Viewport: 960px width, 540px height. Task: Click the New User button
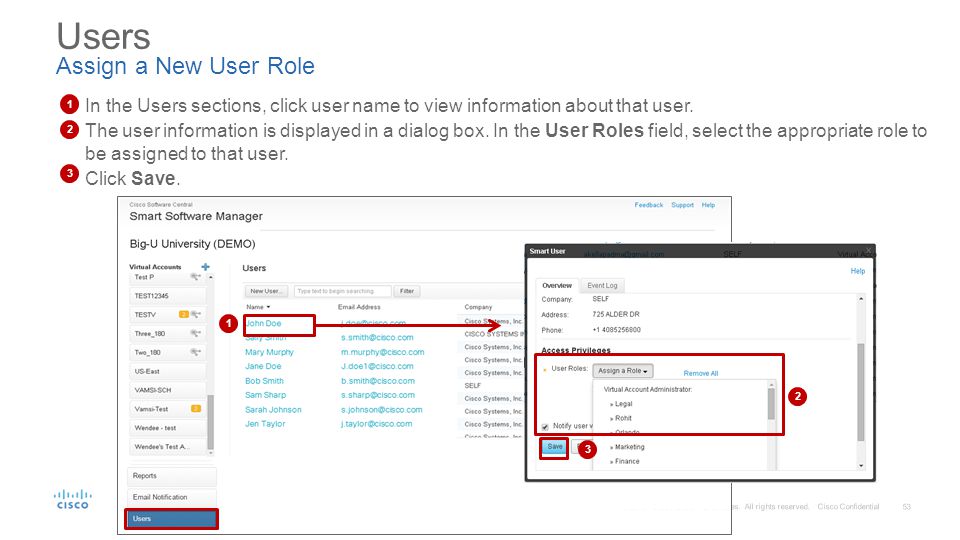(x=266, y=291)
